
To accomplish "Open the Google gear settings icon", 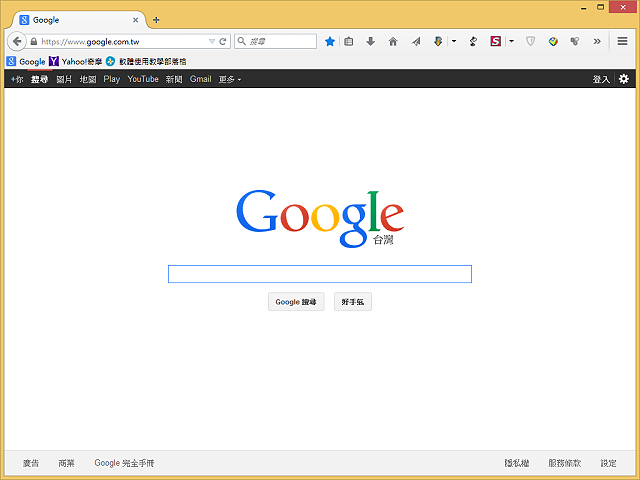I will (624, 79).
